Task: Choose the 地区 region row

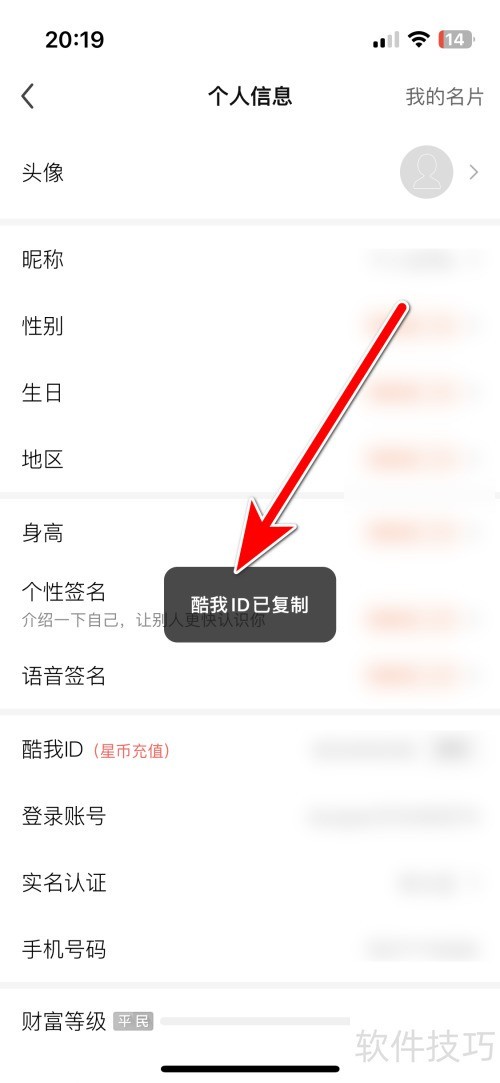Action: pos(250,459)
